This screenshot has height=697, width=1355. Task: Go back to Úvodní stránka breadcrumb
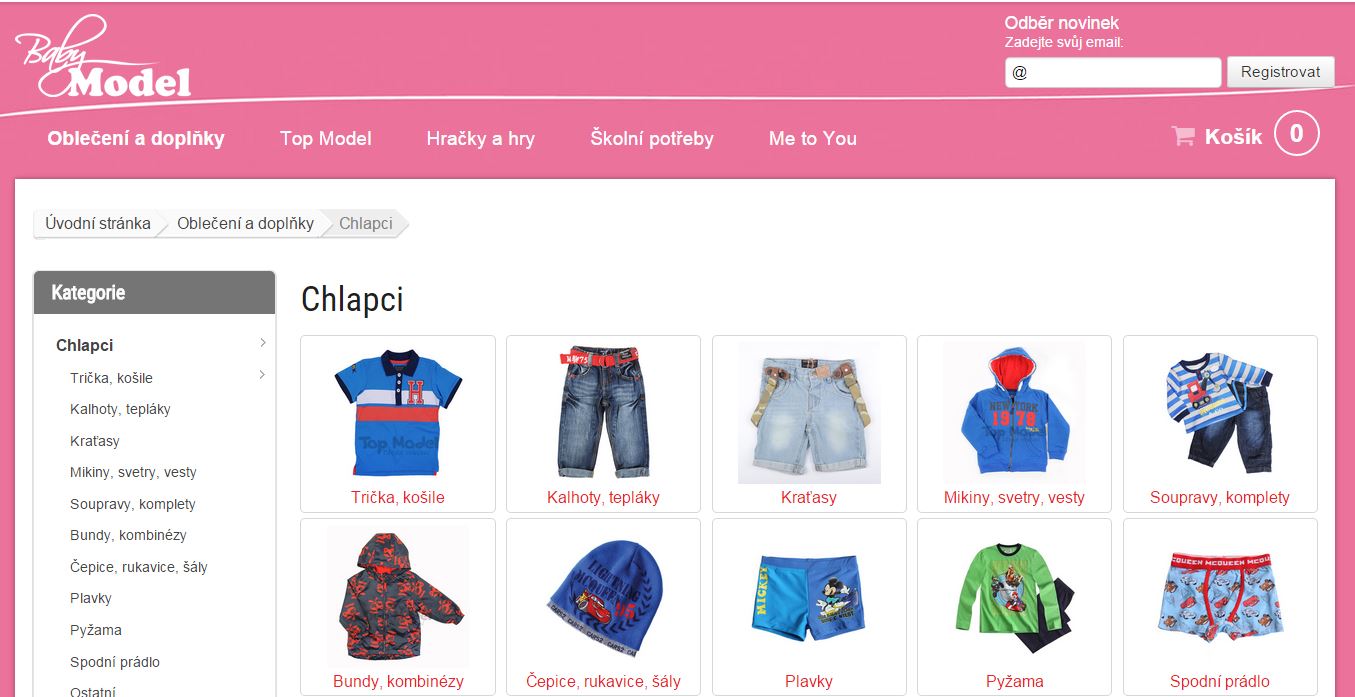coord(98,223)
